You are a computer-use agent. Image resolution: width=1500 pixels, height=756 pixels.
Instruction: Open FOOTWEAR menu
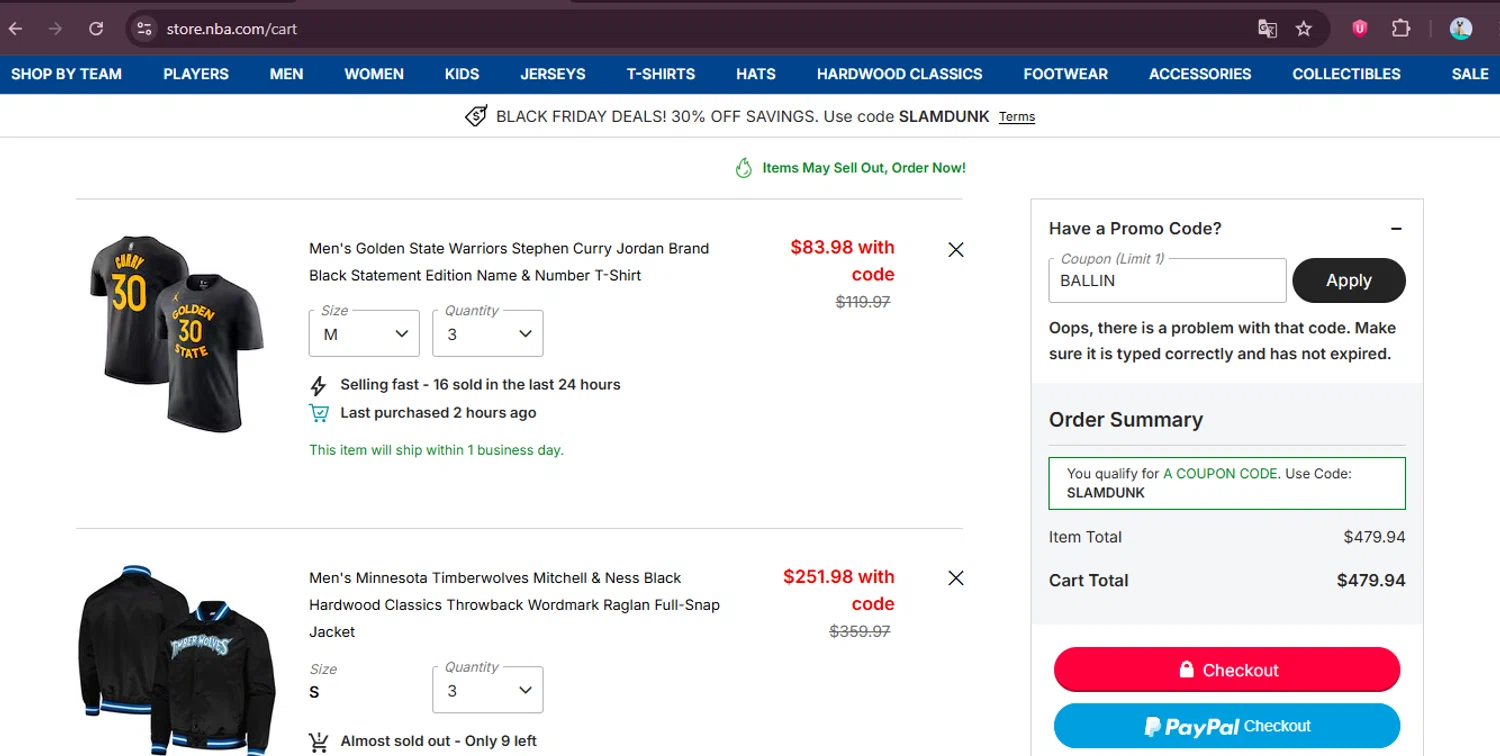pyautogui.click(x=1066, y=74)
